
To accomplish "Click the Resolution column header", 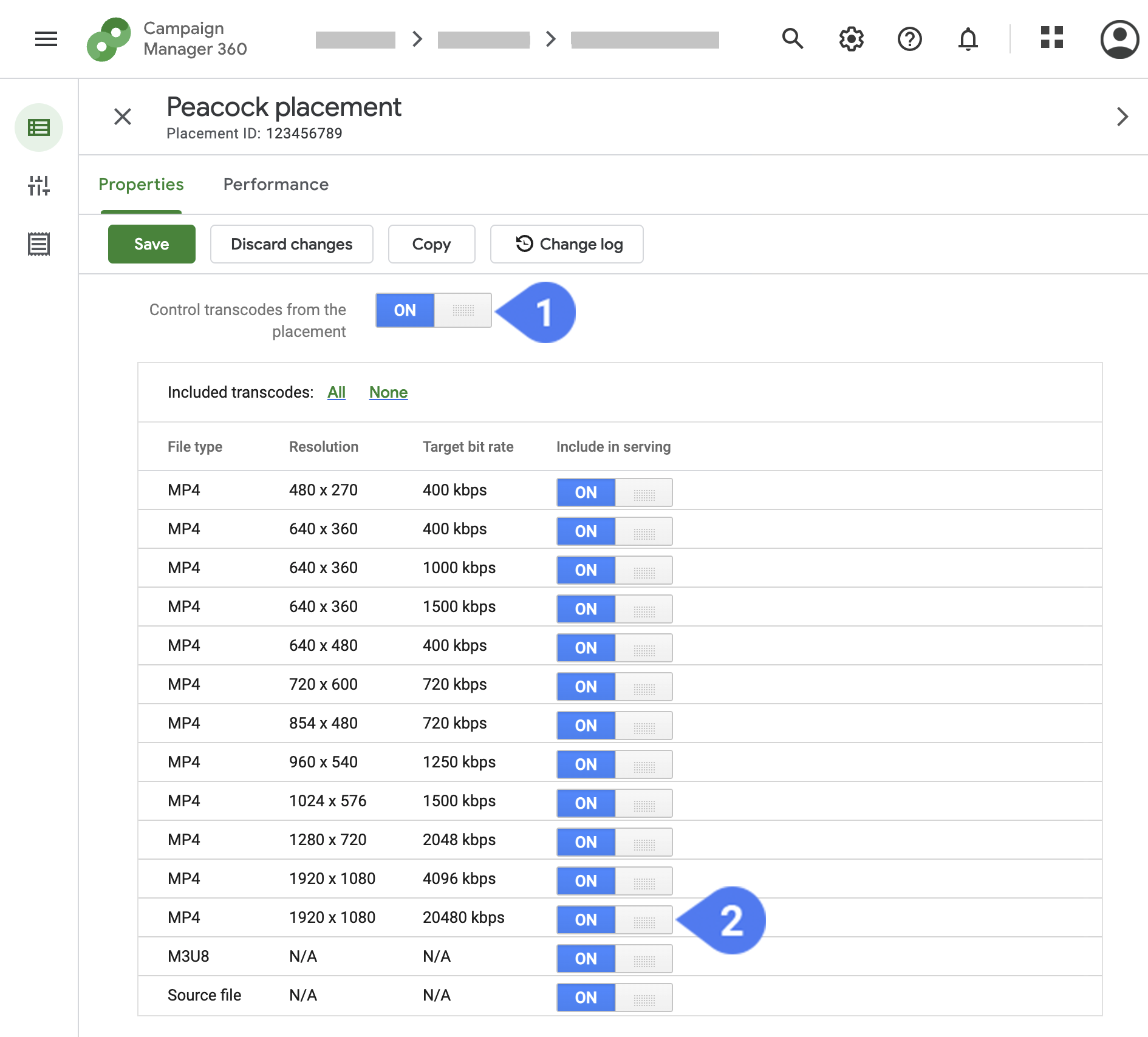I will pos(324,447).
